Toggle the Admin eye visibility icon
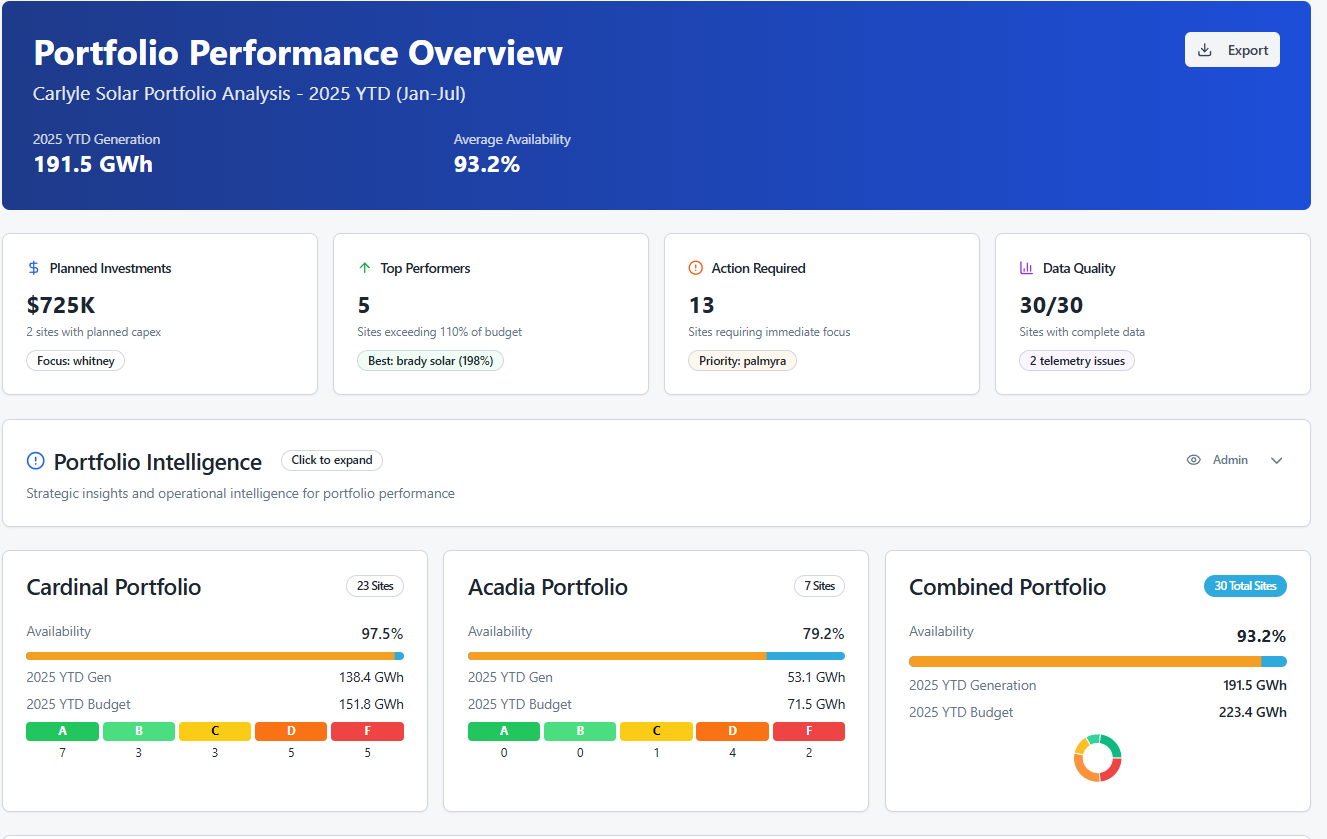This screenshot has width=1327, height=839. coord(1193,460)
